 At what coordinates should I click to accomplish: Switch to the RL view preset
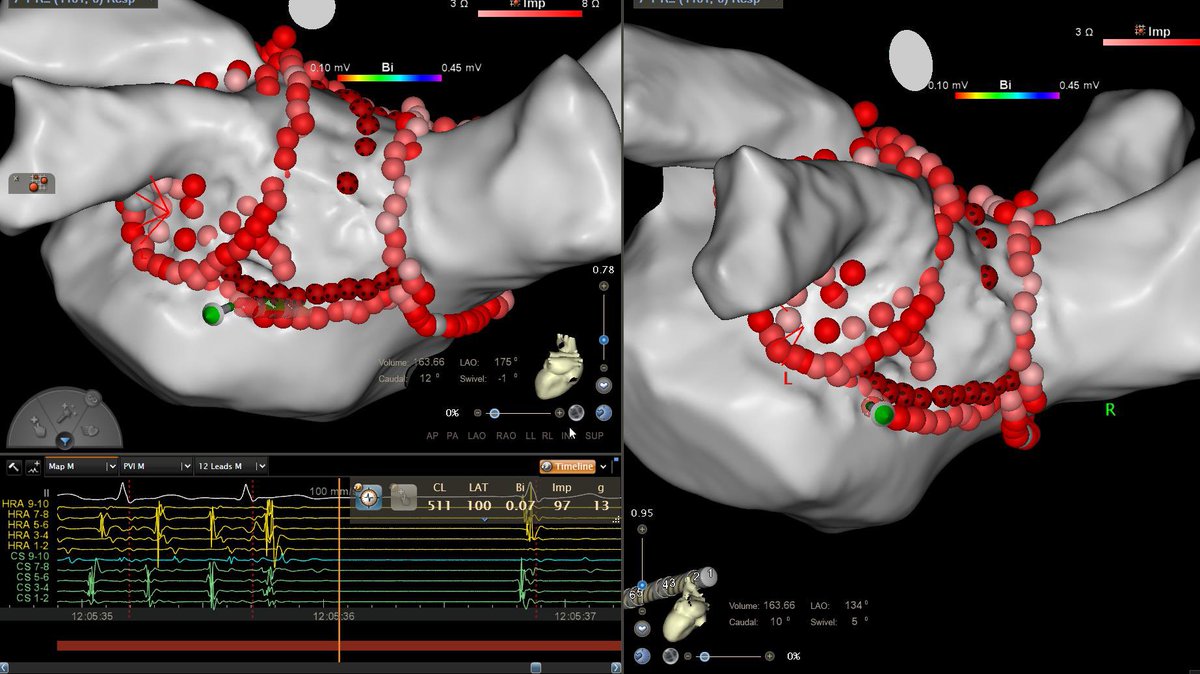point(548,435)
